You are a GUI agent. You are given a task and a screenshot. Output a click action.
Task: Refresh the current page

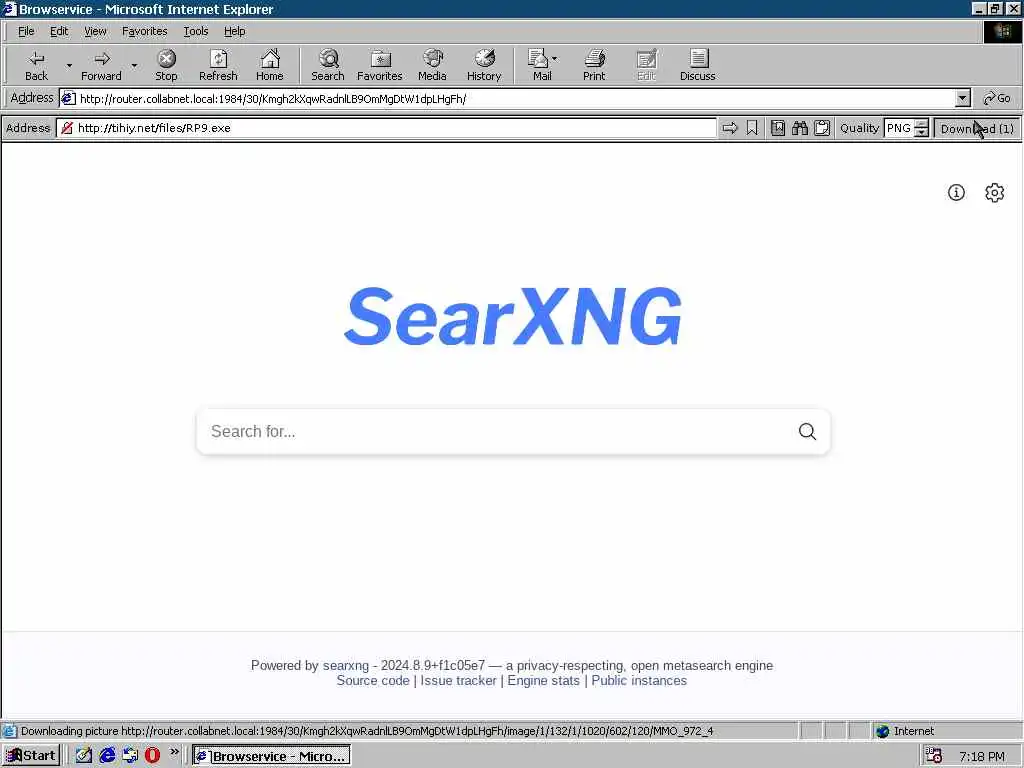point(218,65)
